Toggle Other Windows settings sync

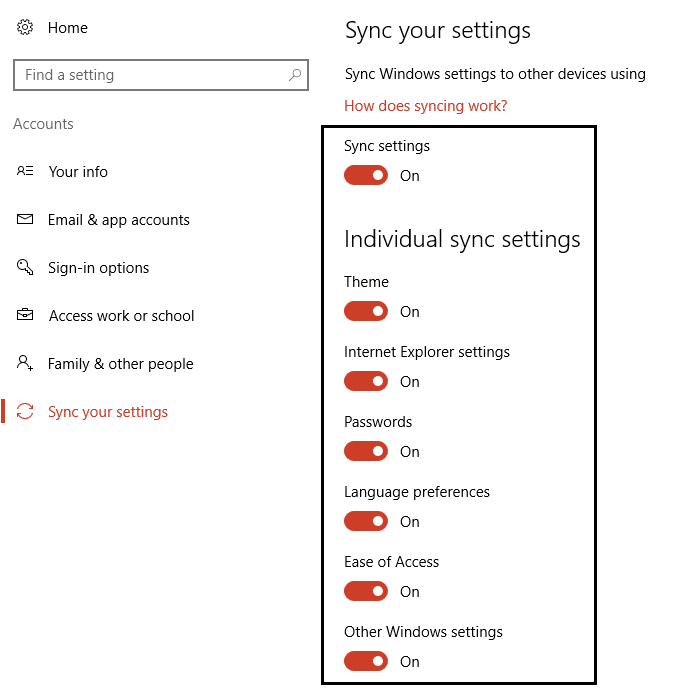point(366,661)
